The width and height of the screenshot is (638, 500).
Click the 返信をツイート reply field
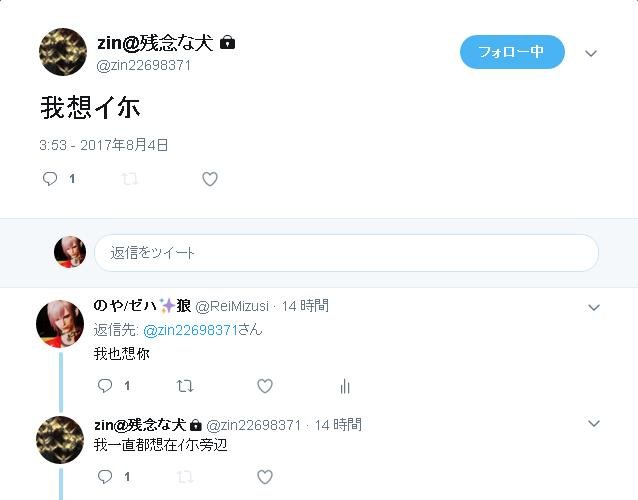click(x=346, y=253)
